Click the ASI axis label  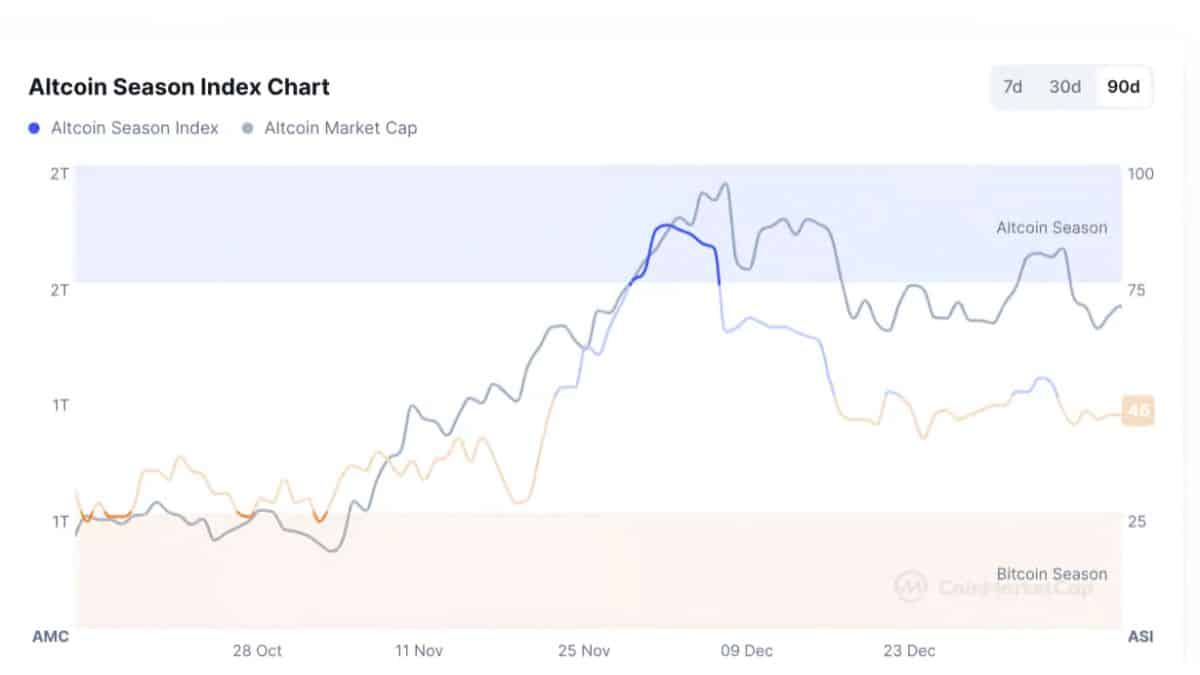coord(1140,636)
